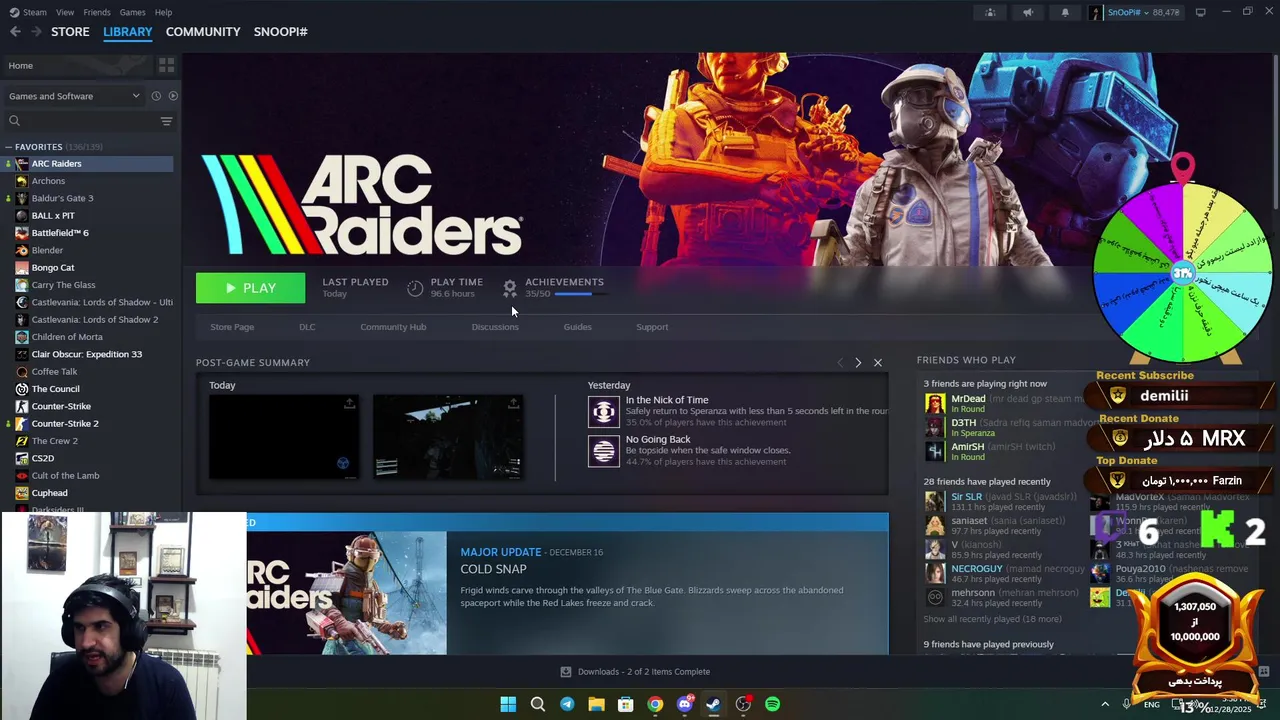Go forward with the right arrow button

[x=36, y=32]
